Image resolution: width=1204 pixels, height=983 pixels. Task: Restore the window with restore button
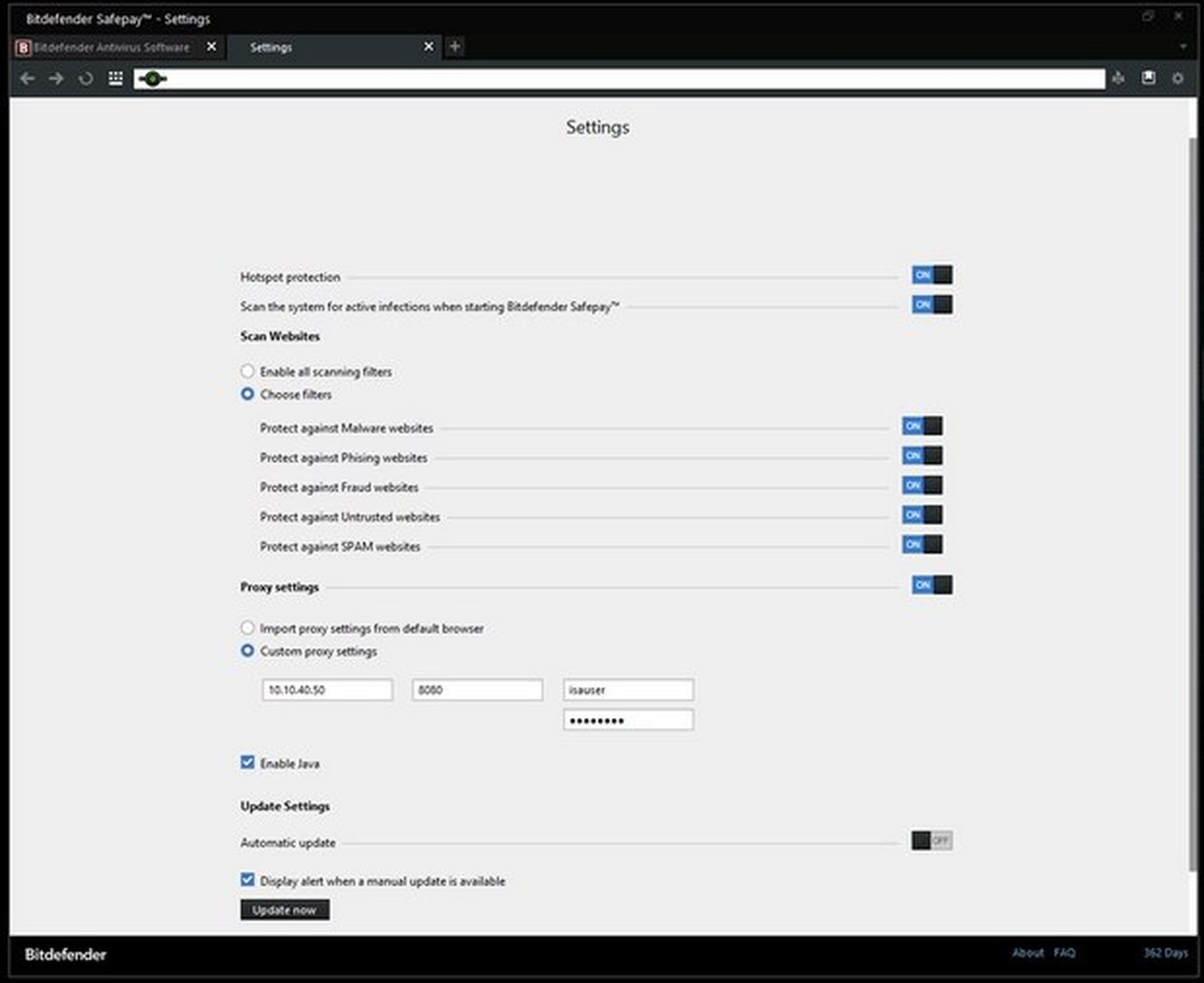pyautogui.click(x=1147, y=16)
